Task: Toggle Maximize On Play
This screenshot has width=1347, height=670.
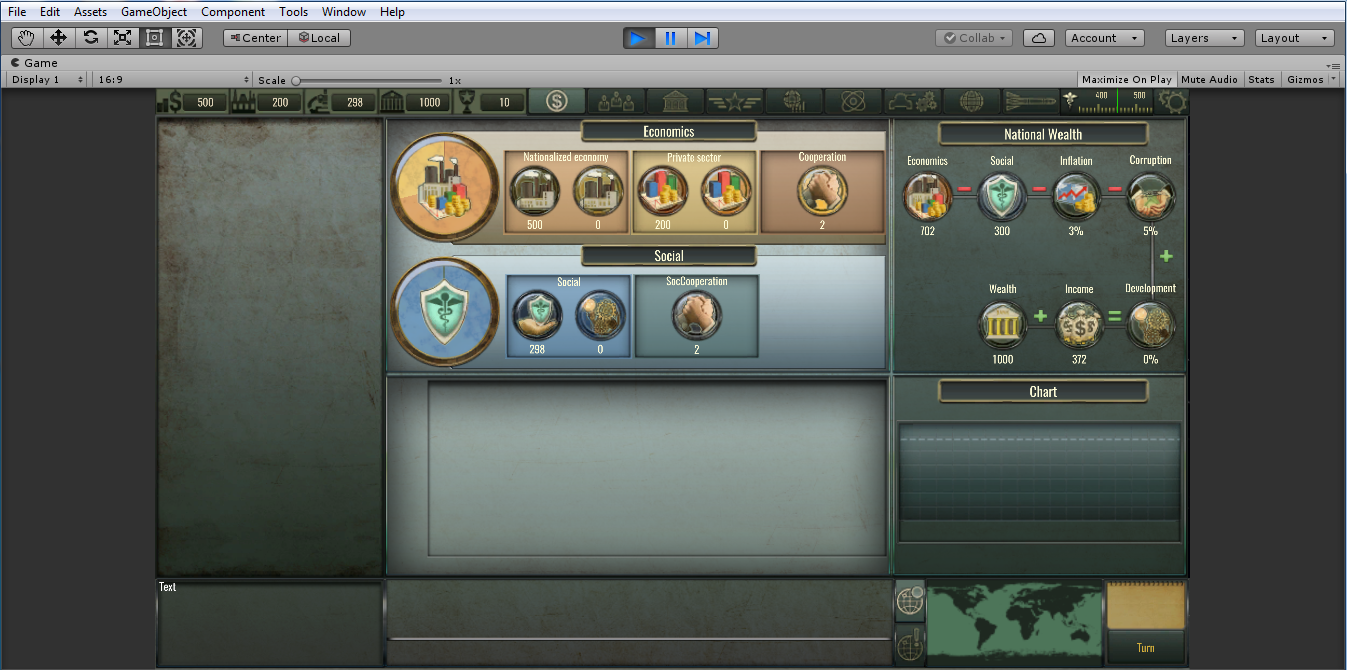Action: pos(1126,80)
